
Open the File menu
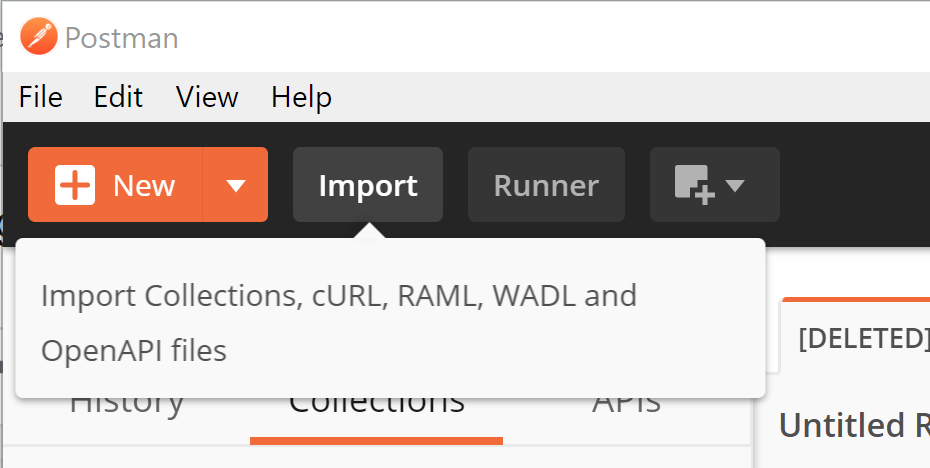[40, 97]
